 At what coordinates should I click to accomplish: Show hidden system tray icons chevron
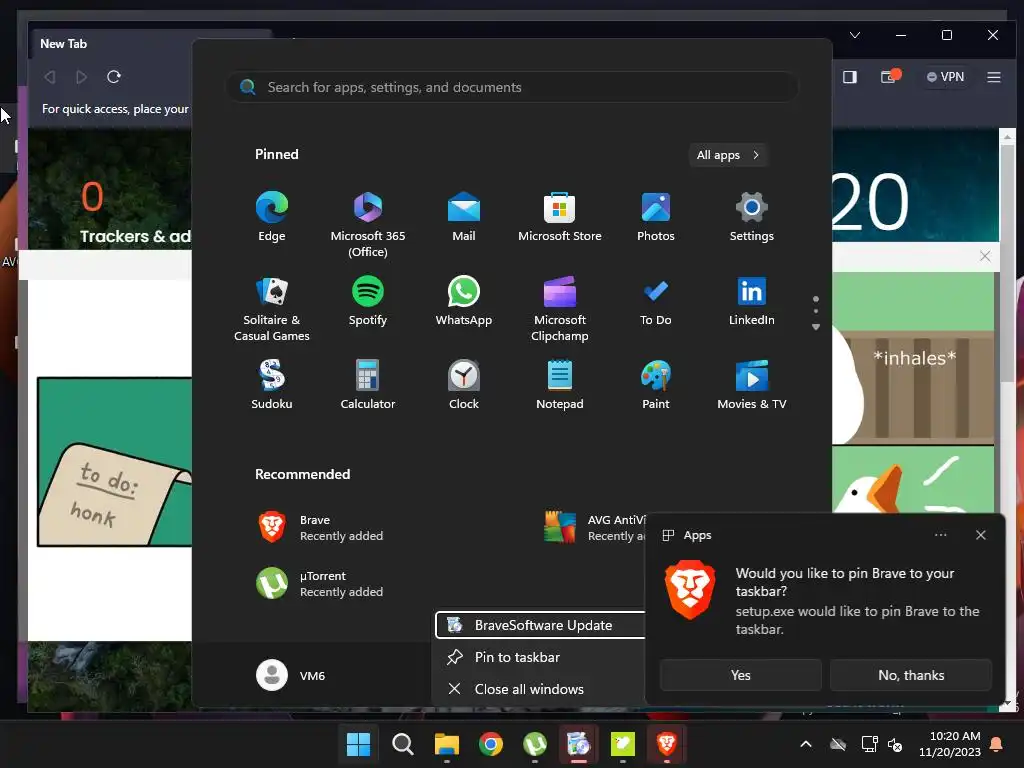click(806, 744)
